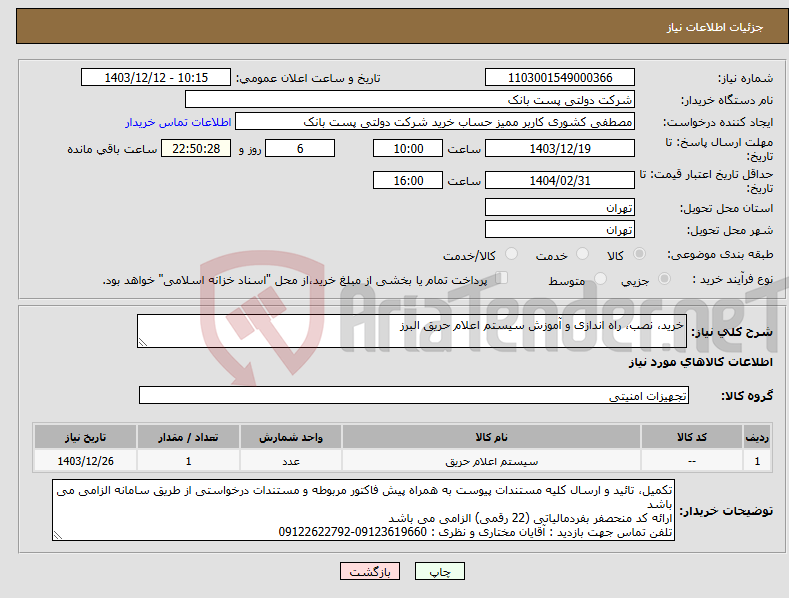This screenshot has width=789, height=598.
Task: Open اطلاعات تماس خریدار link
Action: 178,122
